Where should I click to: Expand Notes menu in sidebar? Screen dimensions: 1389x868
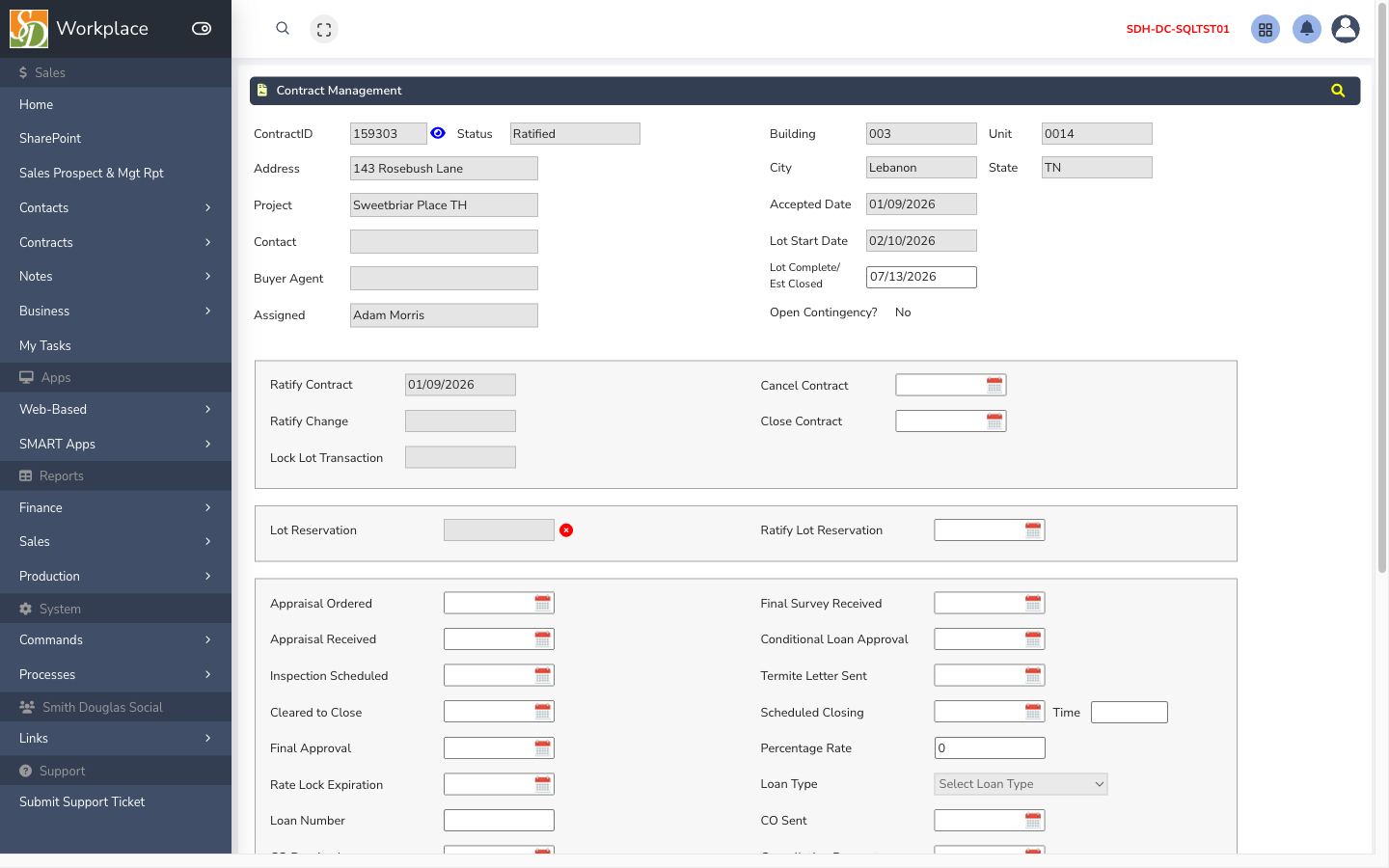116,276
